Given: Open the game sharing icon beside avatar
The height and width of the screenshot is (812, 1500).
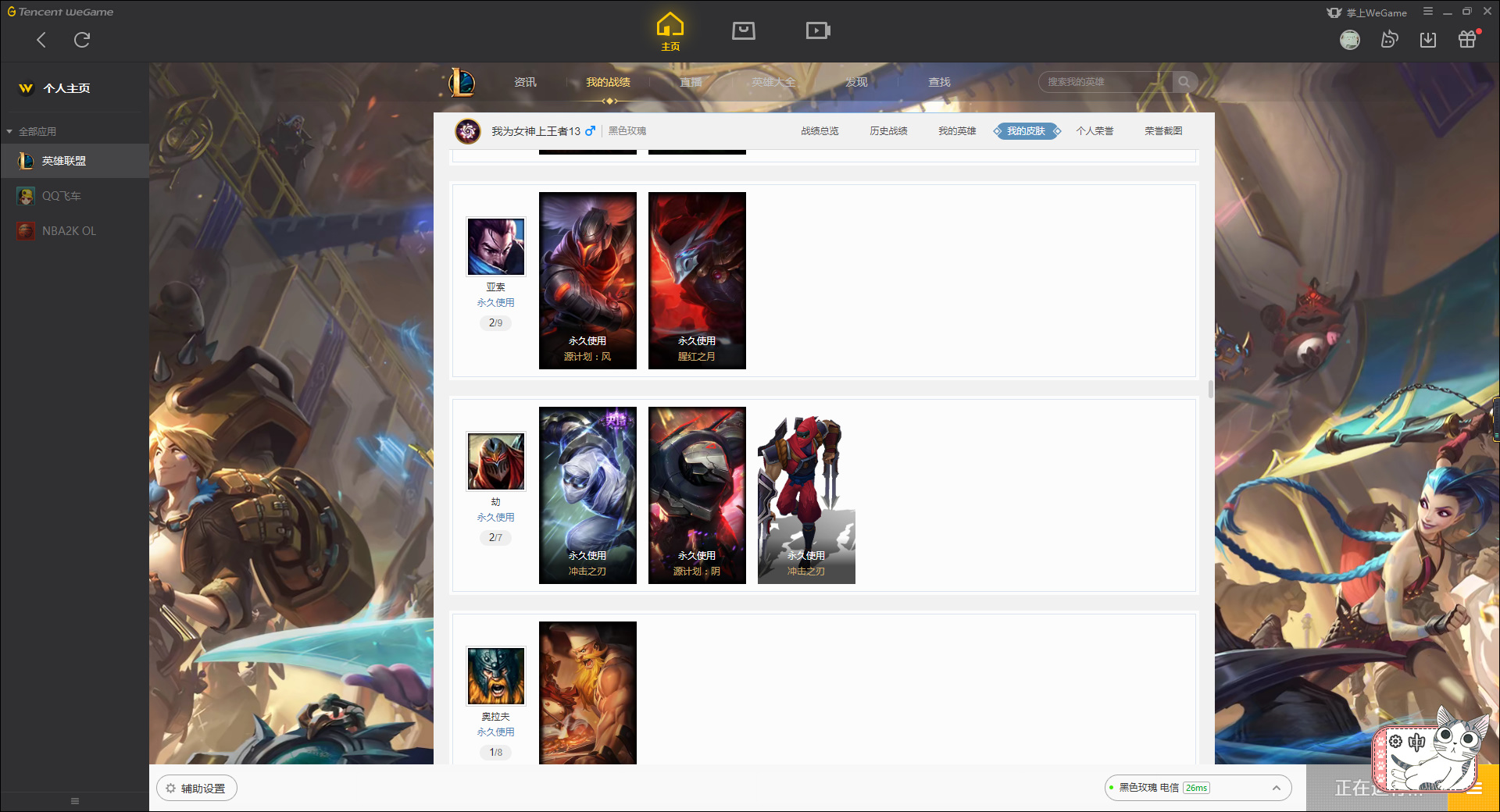Looking at the screenshot, I should tap(1389, 40).
